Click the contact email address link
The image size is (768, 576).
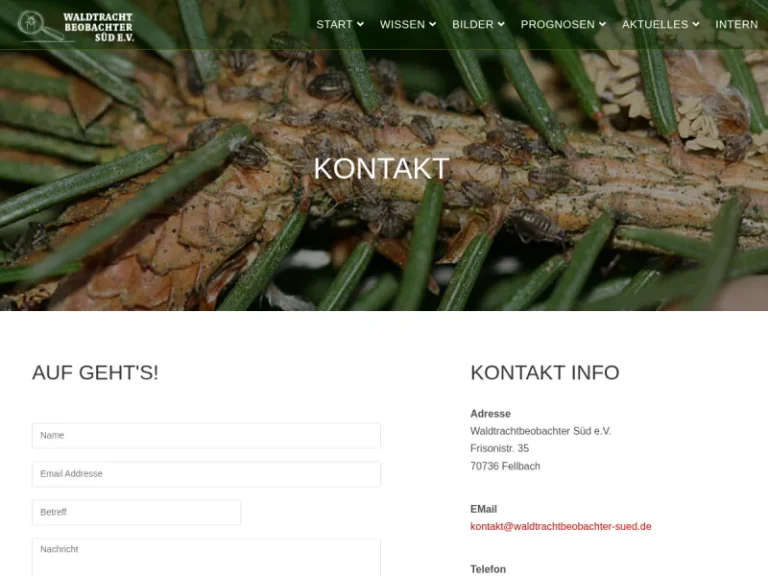tap(561, 527)
